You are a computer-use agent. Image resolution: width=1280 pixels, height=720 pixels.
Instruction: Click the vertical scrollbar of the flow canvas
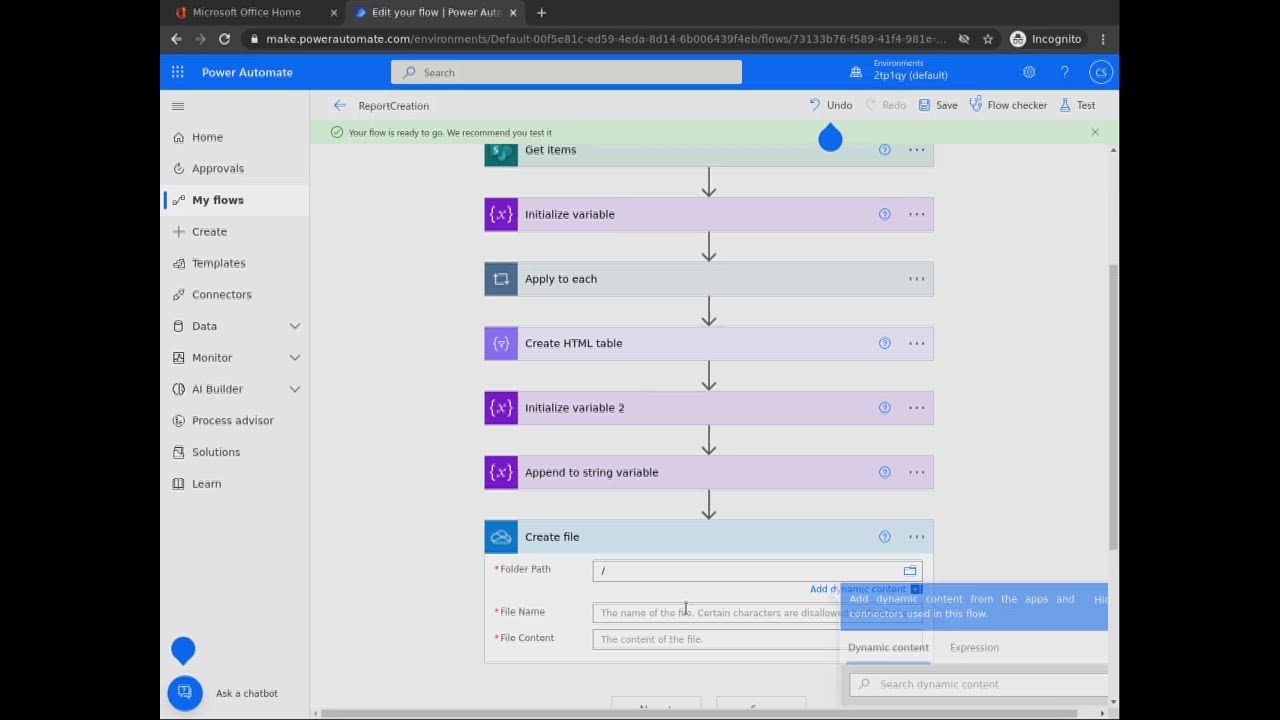point(1113,406)
